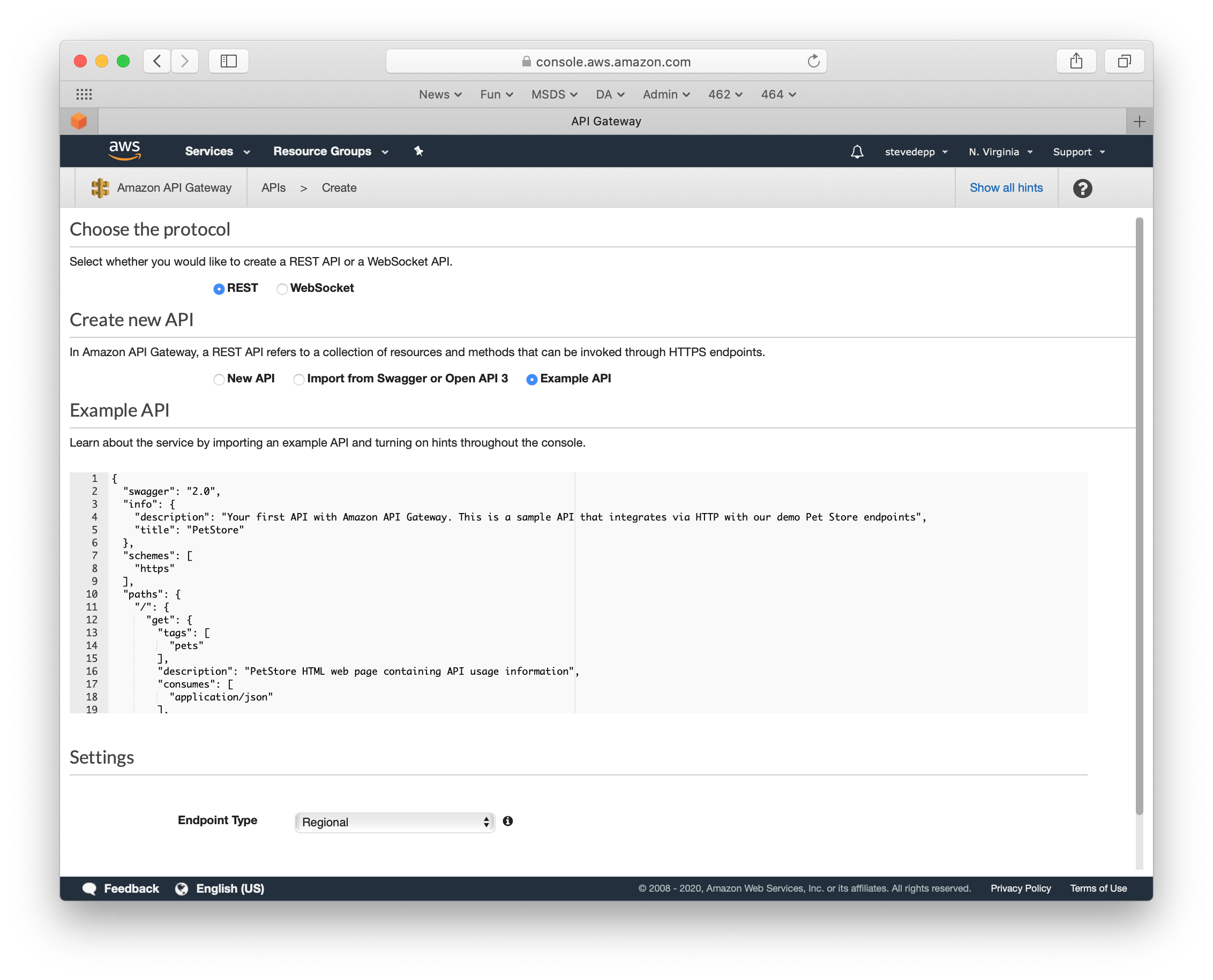Select the WebSocket radio button
This screenshot has width=1213, height=980.
point(282,289)
